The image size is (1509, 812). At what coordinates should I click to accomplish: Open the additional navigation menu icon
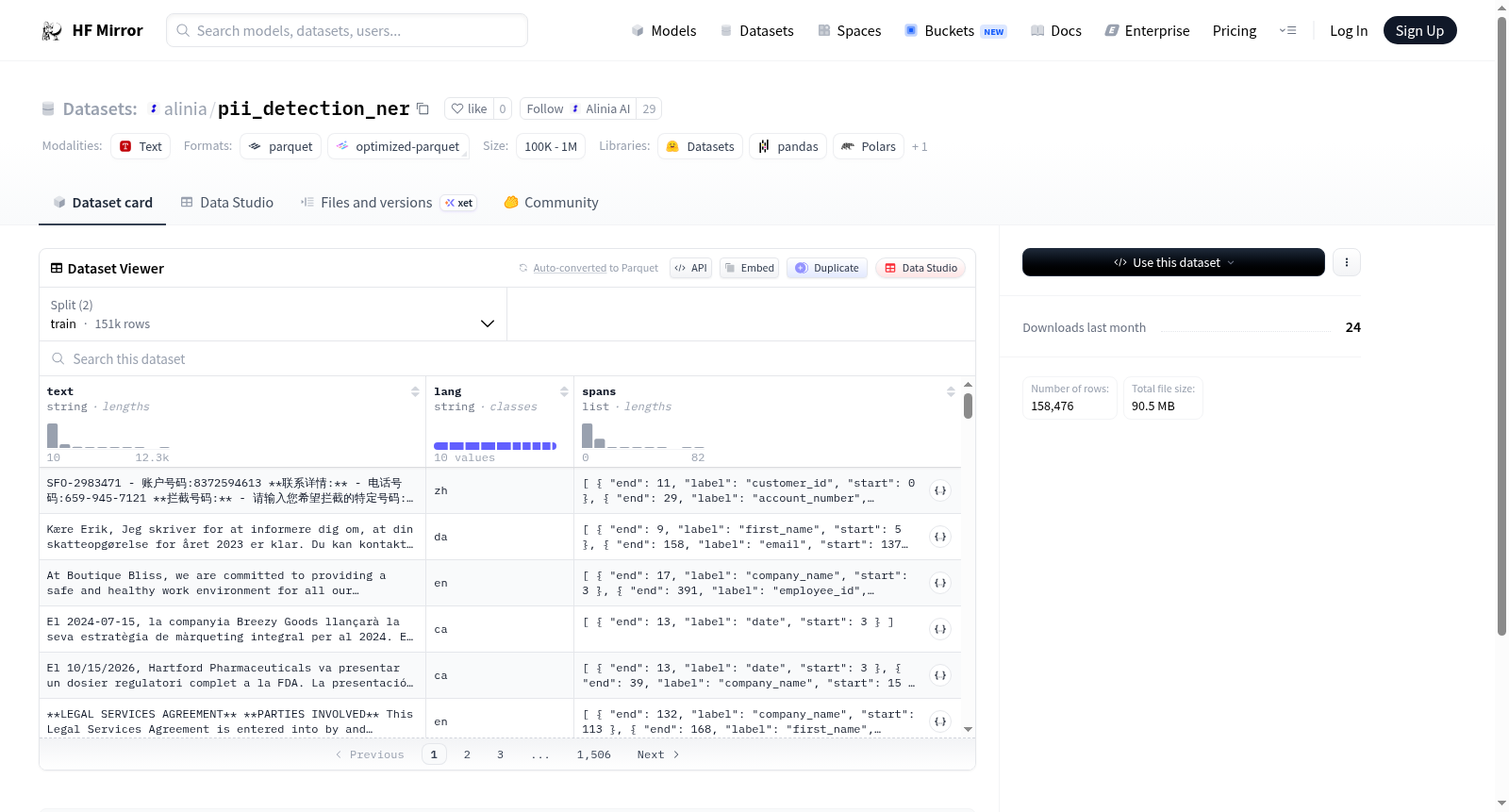[1287, 30]
